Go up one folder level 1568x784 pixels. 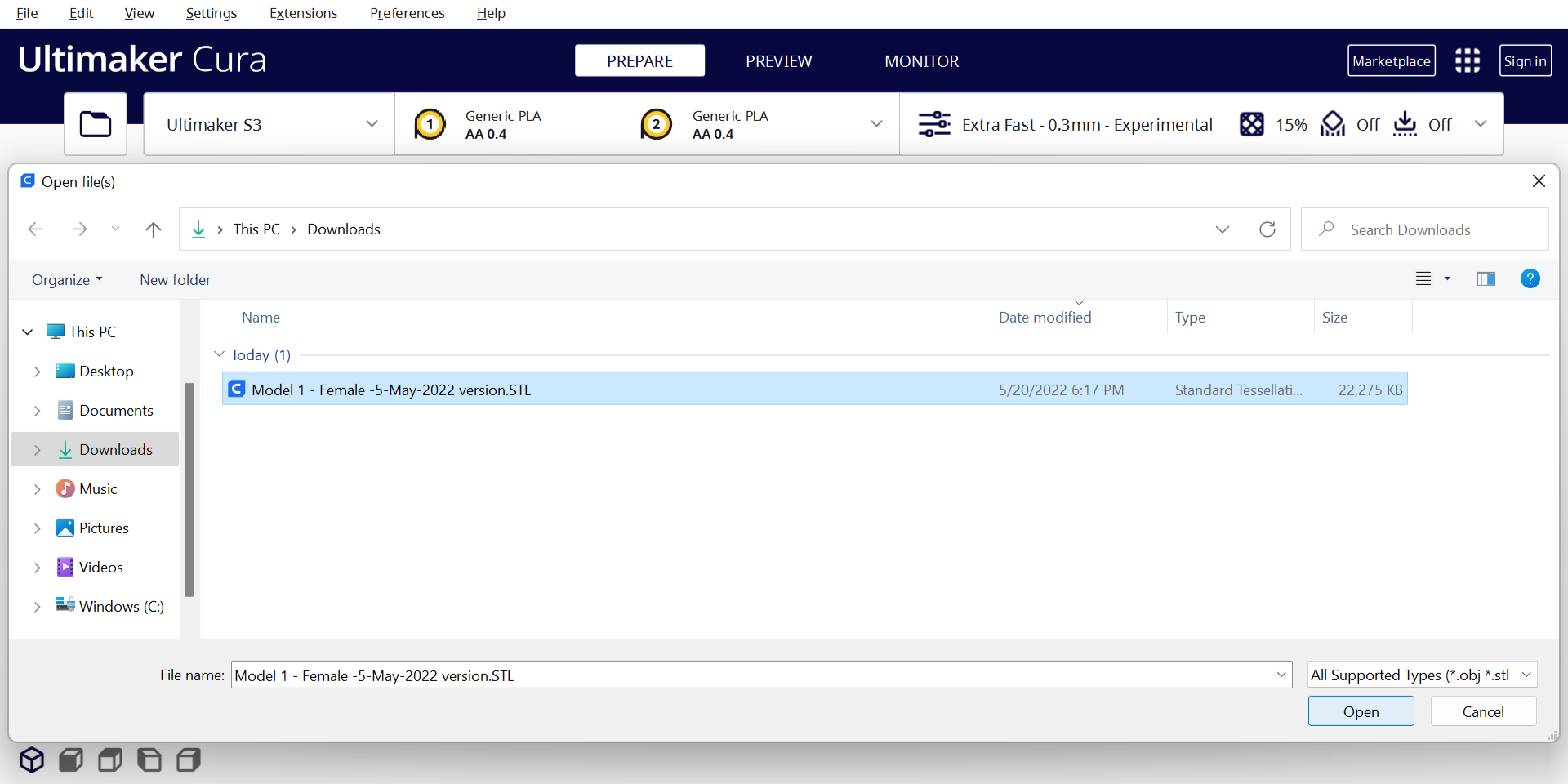click(x=153, y=229)
